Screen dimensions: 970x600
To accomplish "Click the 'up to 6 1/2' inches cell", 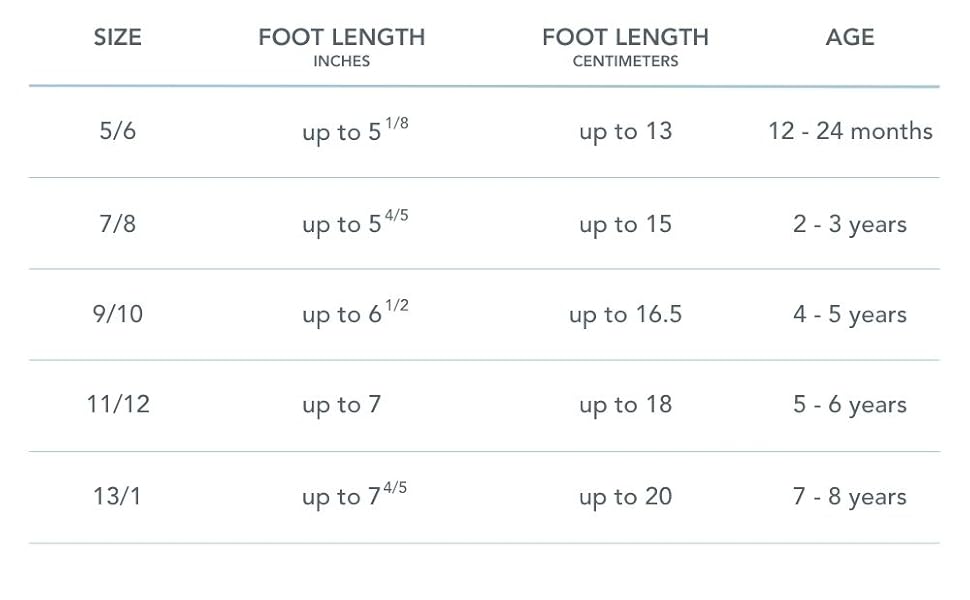I will pyautogui.click(x=354, y=314).
